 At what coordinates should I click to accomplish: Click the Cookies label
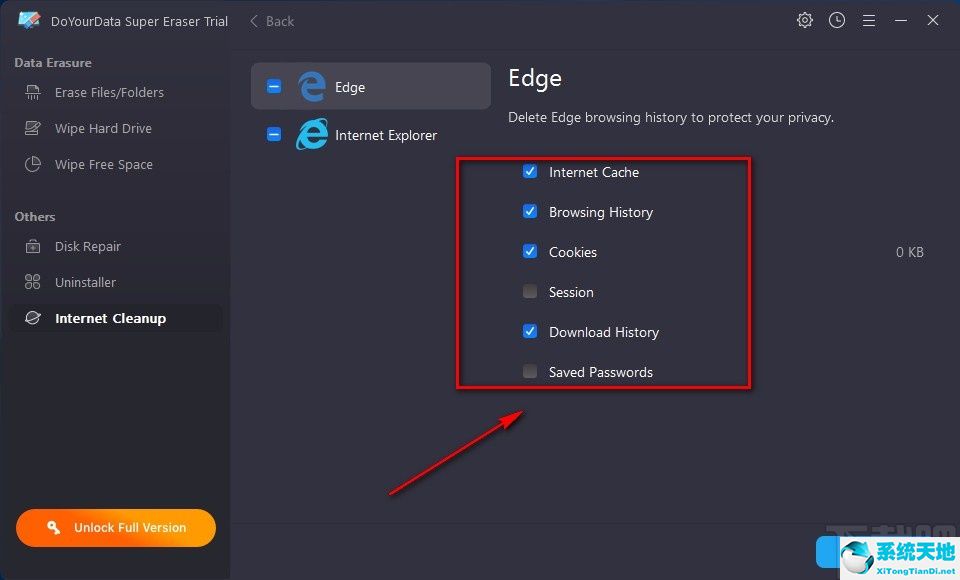click(x=572, y=252)
